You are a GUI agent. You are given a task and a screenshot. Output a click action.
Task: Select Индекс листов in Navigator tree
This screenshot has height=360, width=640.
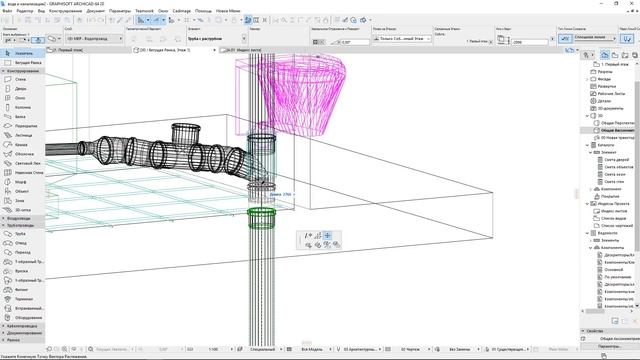(x=610, y=211)
